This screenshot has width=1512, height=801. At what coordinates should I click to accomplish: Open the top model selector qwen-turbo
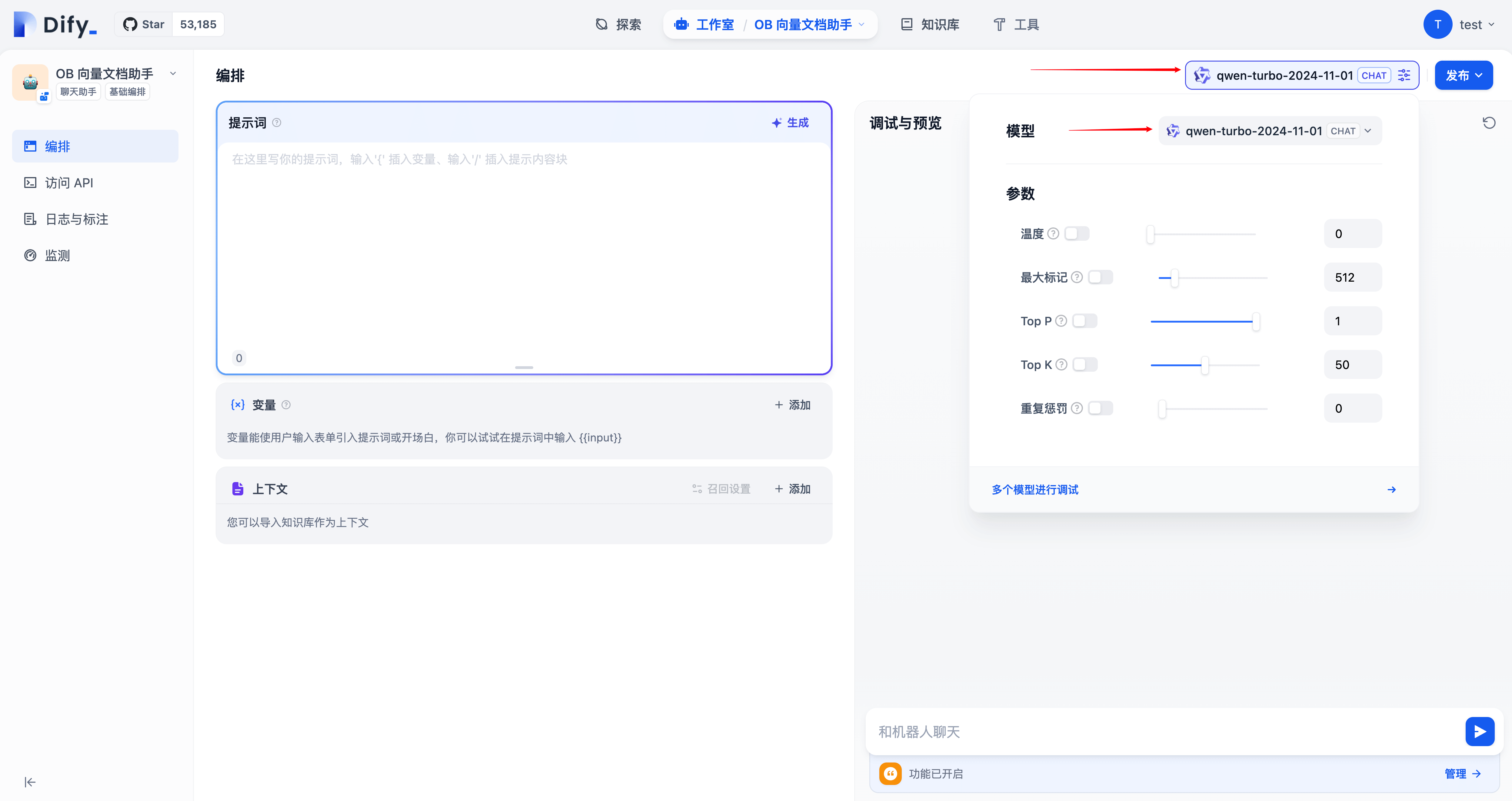(1302, 75)
